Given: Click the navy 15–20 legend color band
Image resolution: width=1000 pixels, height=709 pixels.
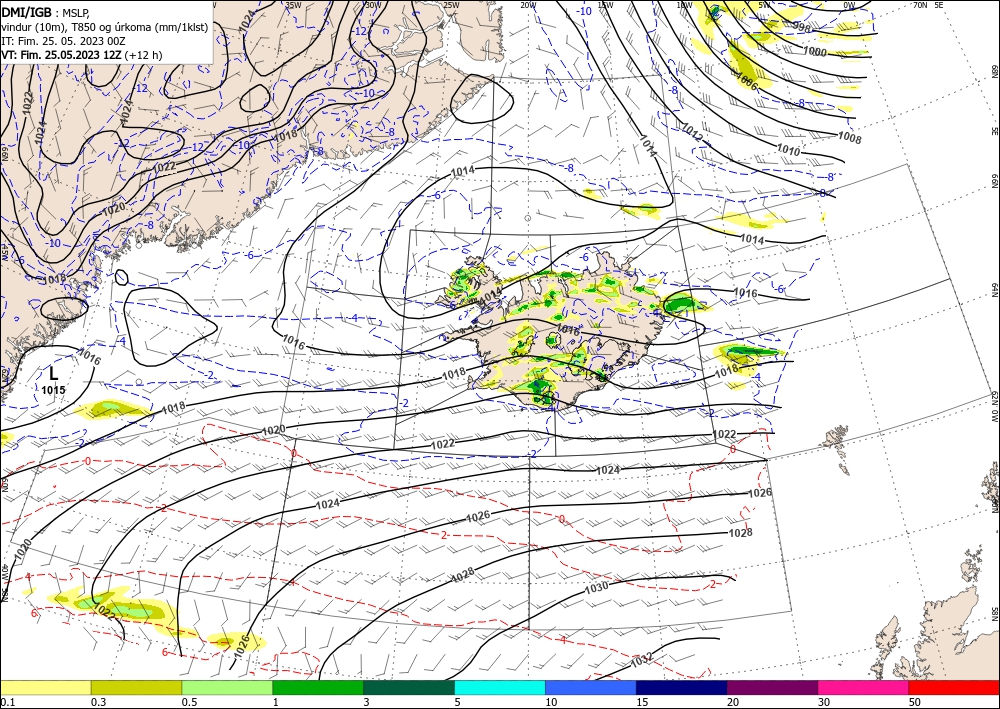Looking at the screenshot, I should pos(681,687).
